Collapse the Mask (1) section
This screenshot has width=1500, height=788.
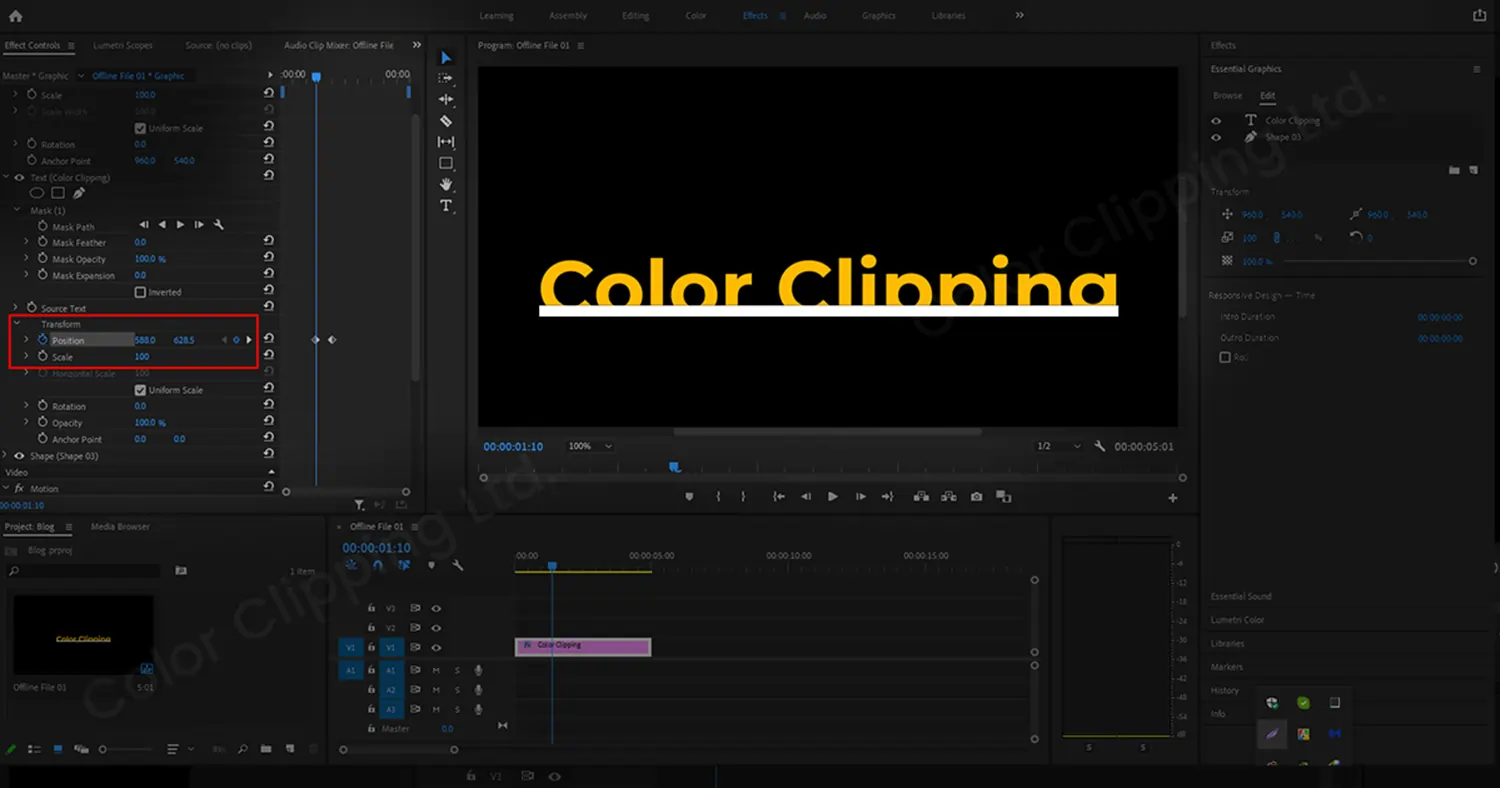[x=14, y=211]
